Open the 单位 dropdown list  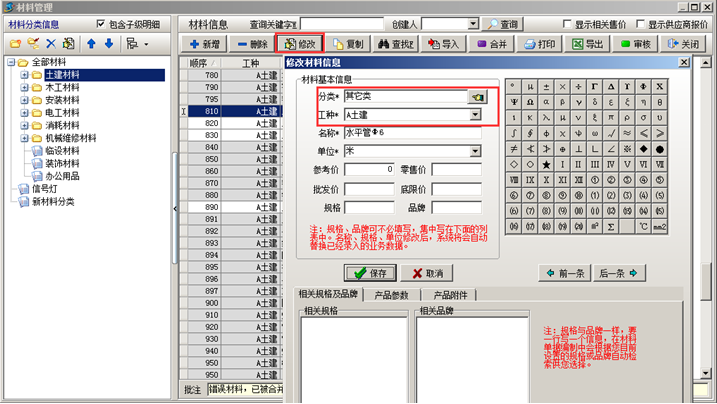point(476,151)
